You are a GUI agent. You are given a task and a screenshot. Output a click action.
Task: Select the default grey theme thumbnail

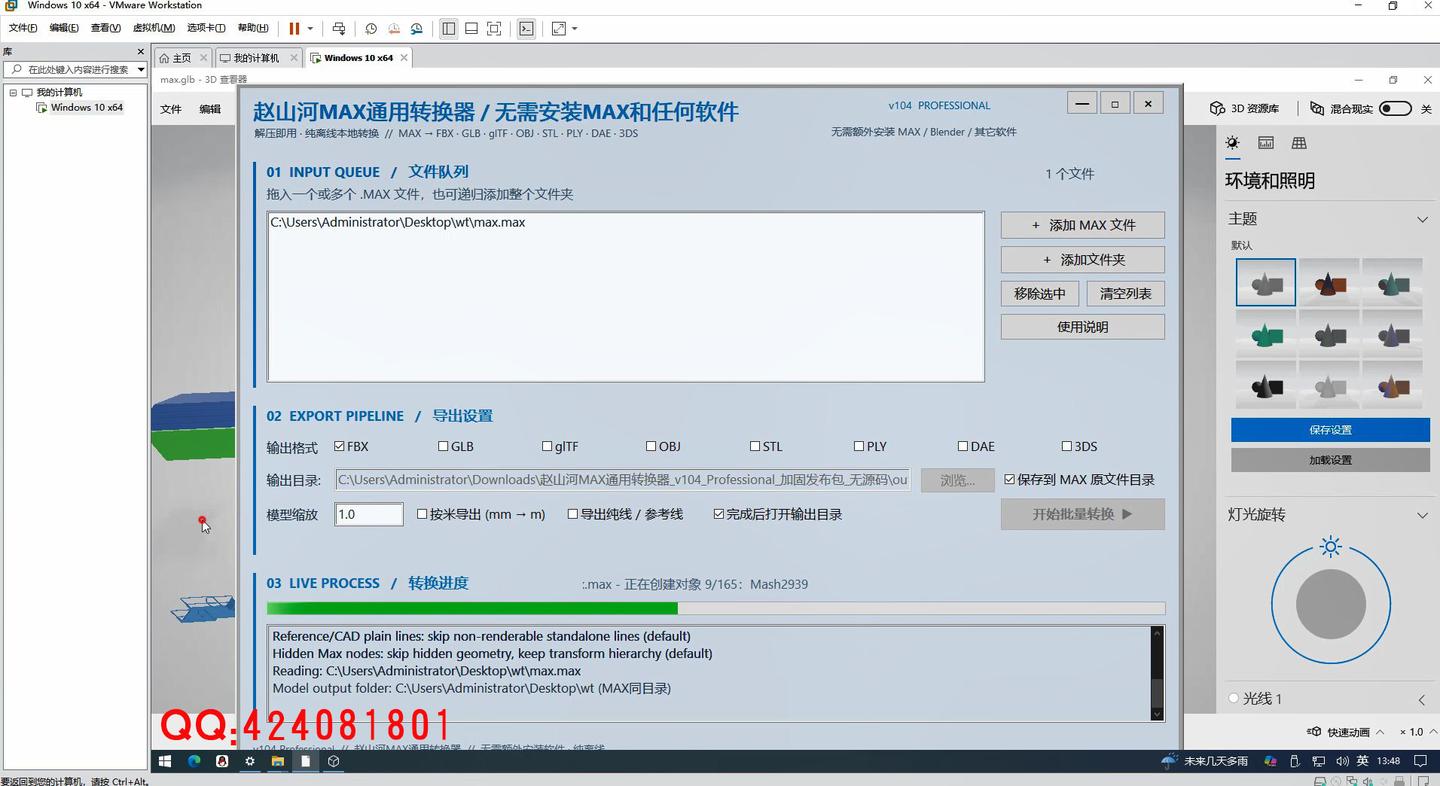[x=1266, y=282]
